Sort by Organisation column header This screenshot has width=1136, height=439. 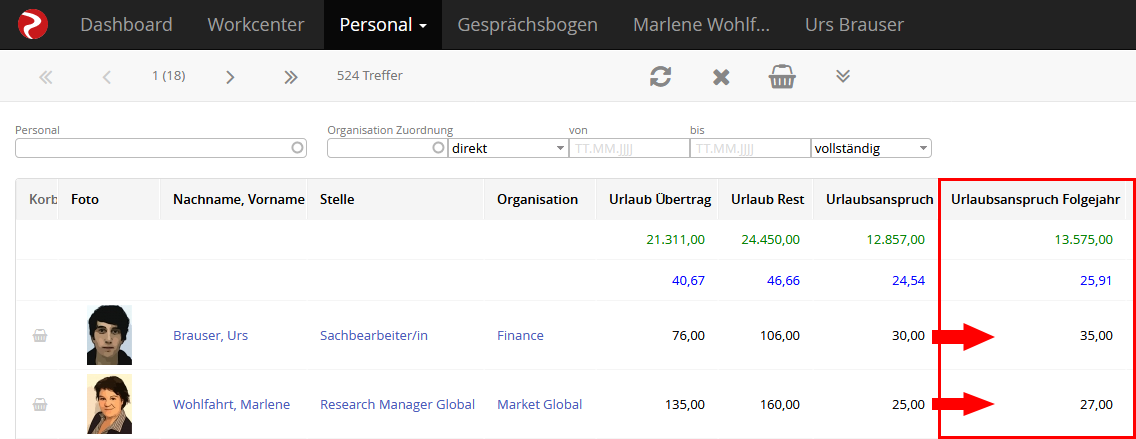[538, 199]
